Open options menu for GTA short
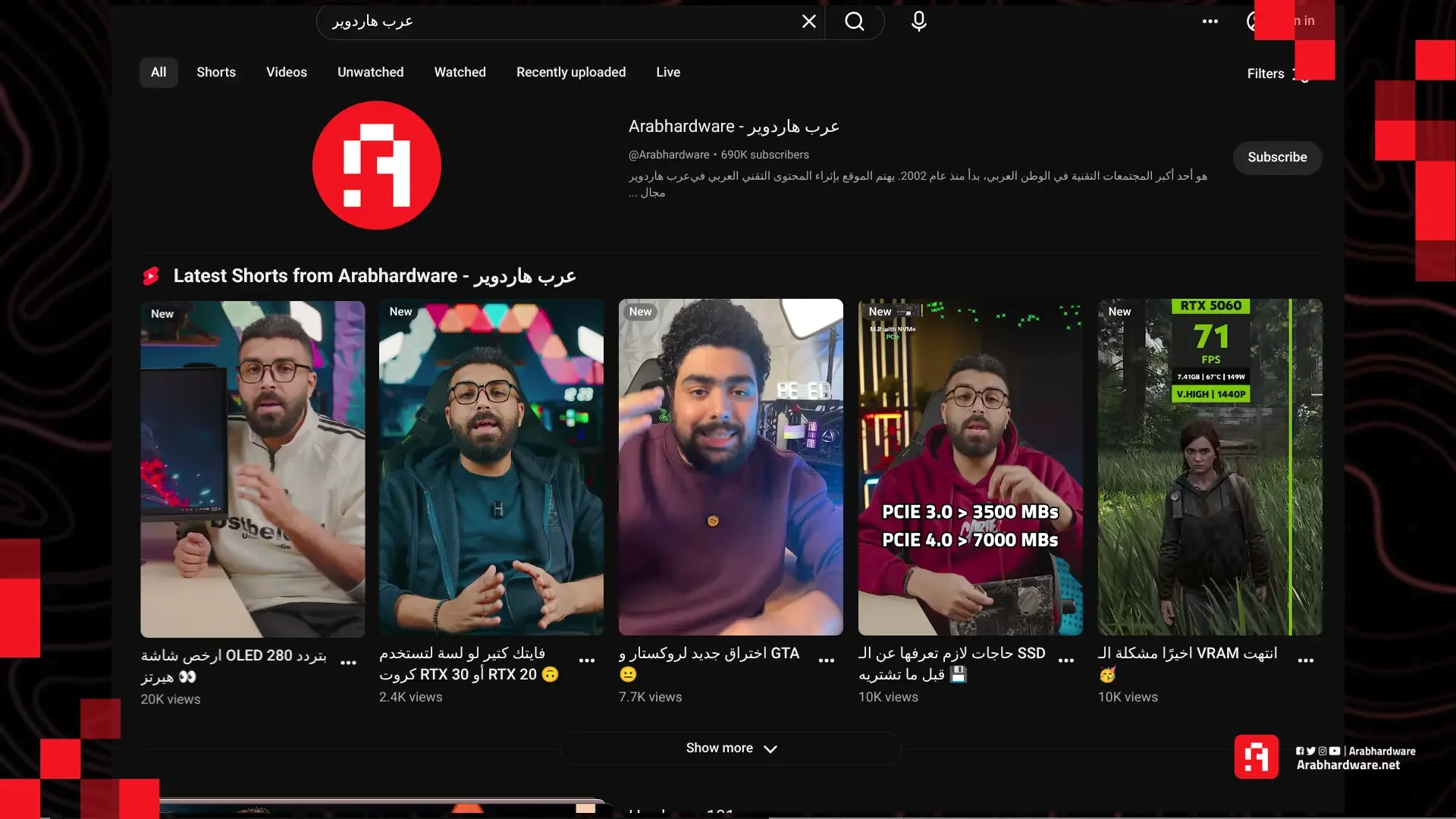The width and height of the screenshot is (1456, 819). (827, 661)
